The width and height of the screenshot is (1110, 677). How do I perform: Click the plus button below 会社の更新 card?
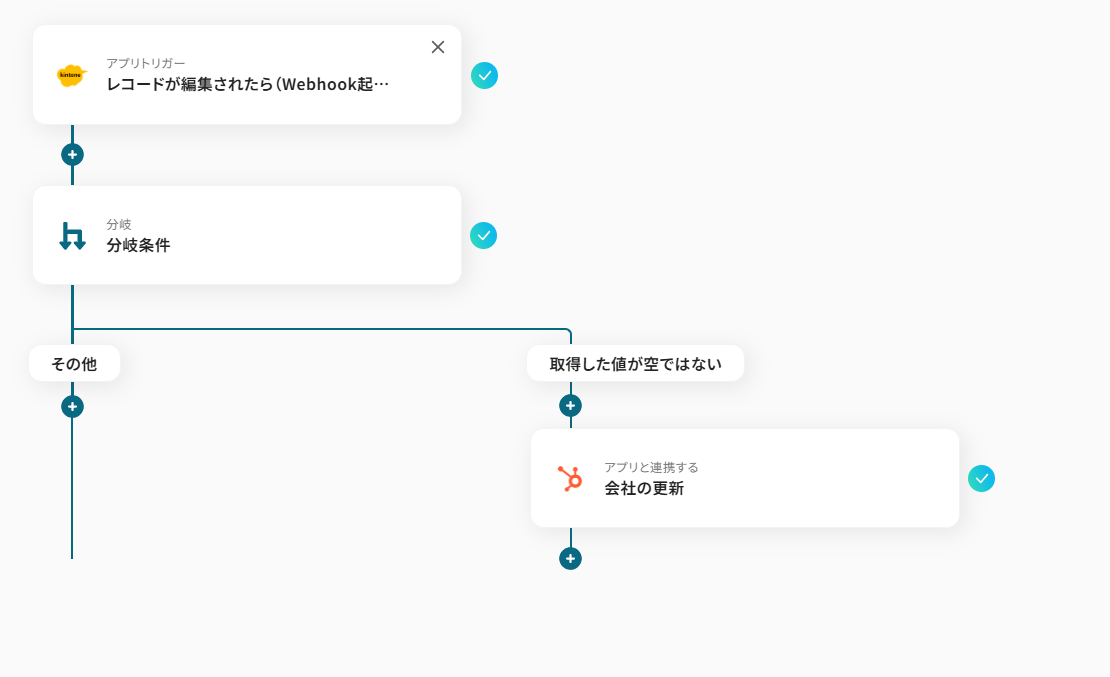coord(569,558)
